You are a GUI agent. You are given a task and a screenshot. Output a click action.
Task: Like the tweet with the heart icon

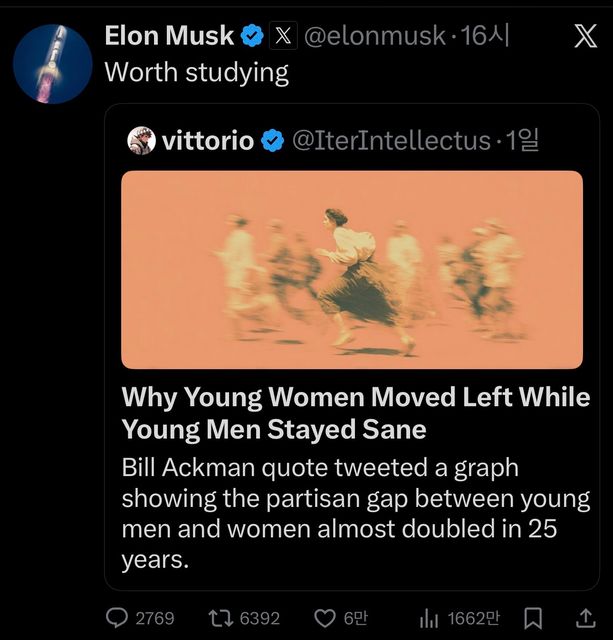[325, 618]
